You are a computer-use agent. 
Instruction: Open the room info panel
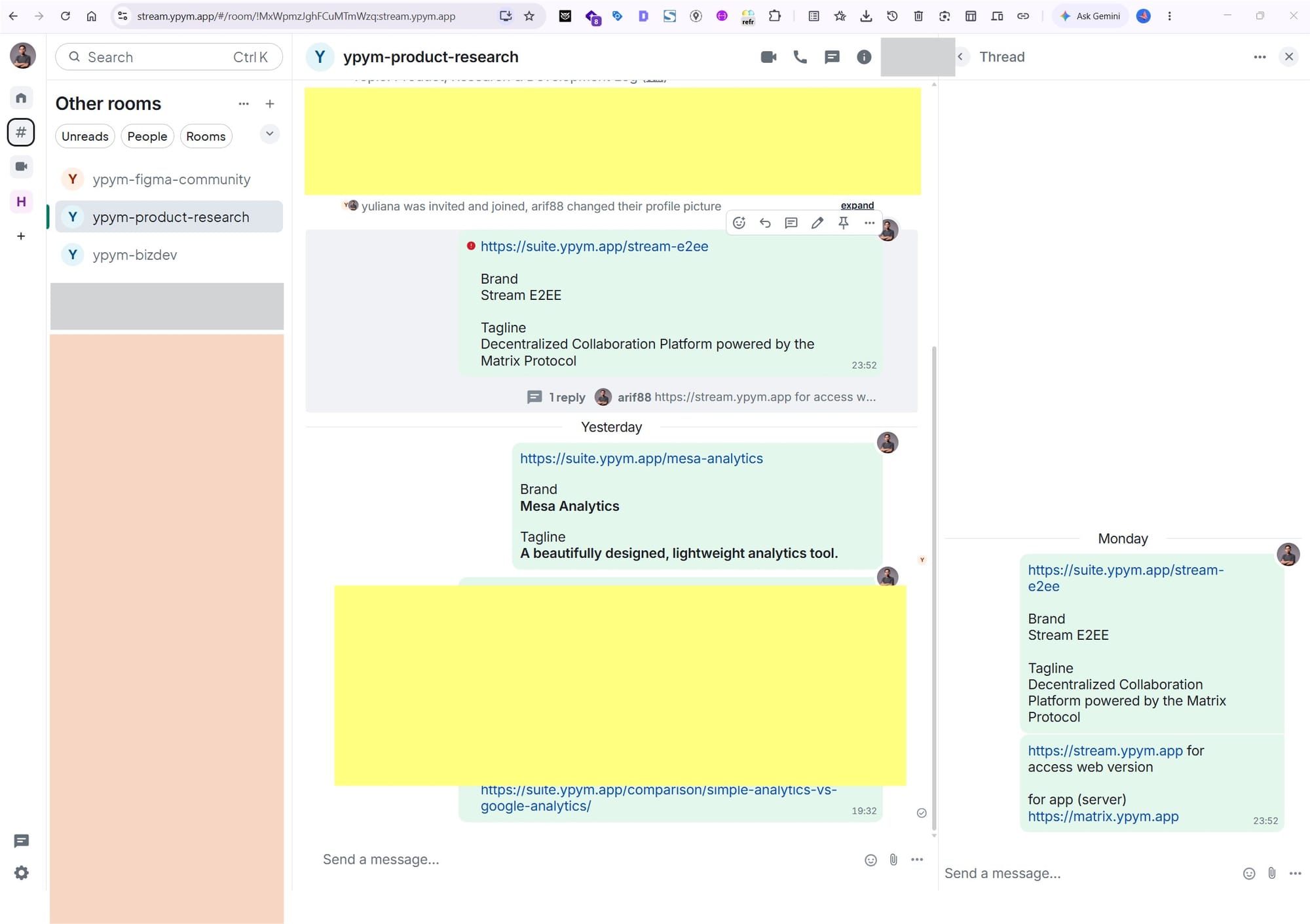[864, 57]
